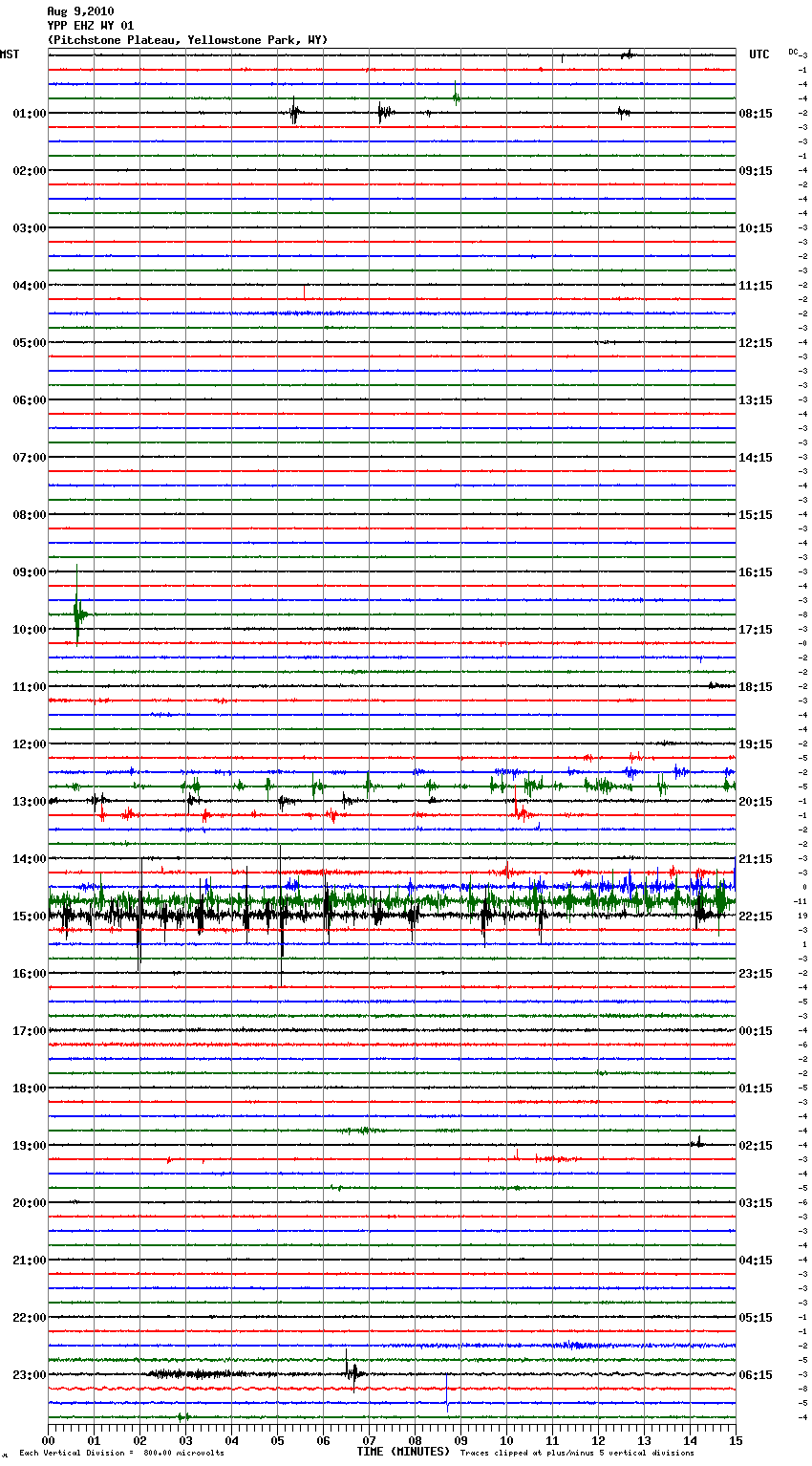Click the 'MST' time zone label
This screenshot has height=1466, width=812.
pyautogui.click(x=10, y=54)
